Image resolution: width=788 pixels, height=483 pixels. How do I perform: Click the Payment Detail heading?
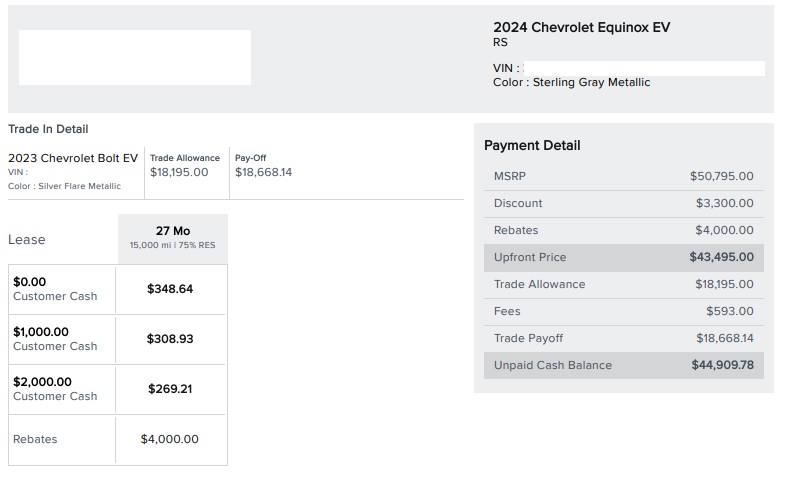532,146
